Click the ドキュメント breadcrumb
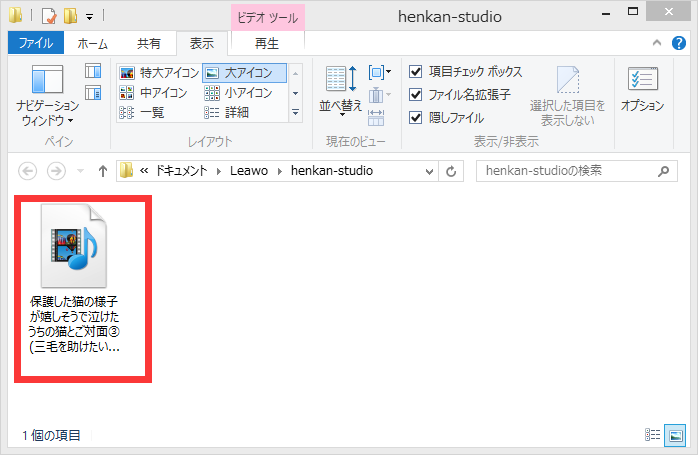This screenshot has width=698, height=455. pyautogui.click(x=181, y=171)
